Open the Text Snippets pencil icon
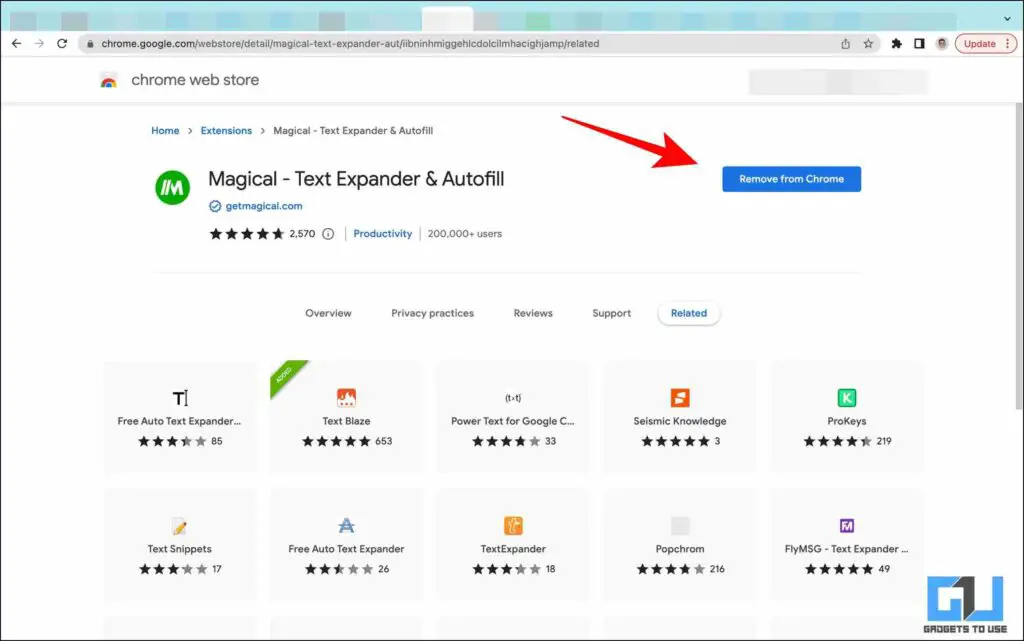The height and width of the screenshot is (641, 1024). click(180, 525)
